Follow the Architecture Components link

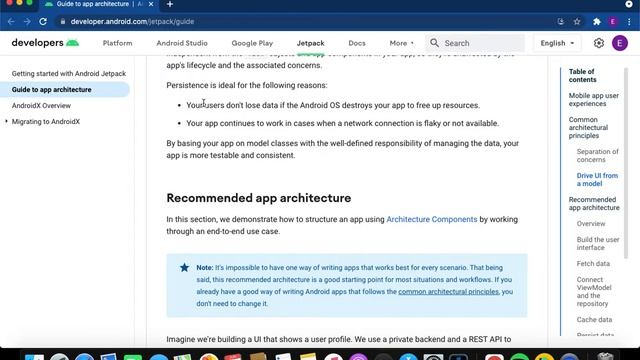pyautogui.click(x=431, y=219)
